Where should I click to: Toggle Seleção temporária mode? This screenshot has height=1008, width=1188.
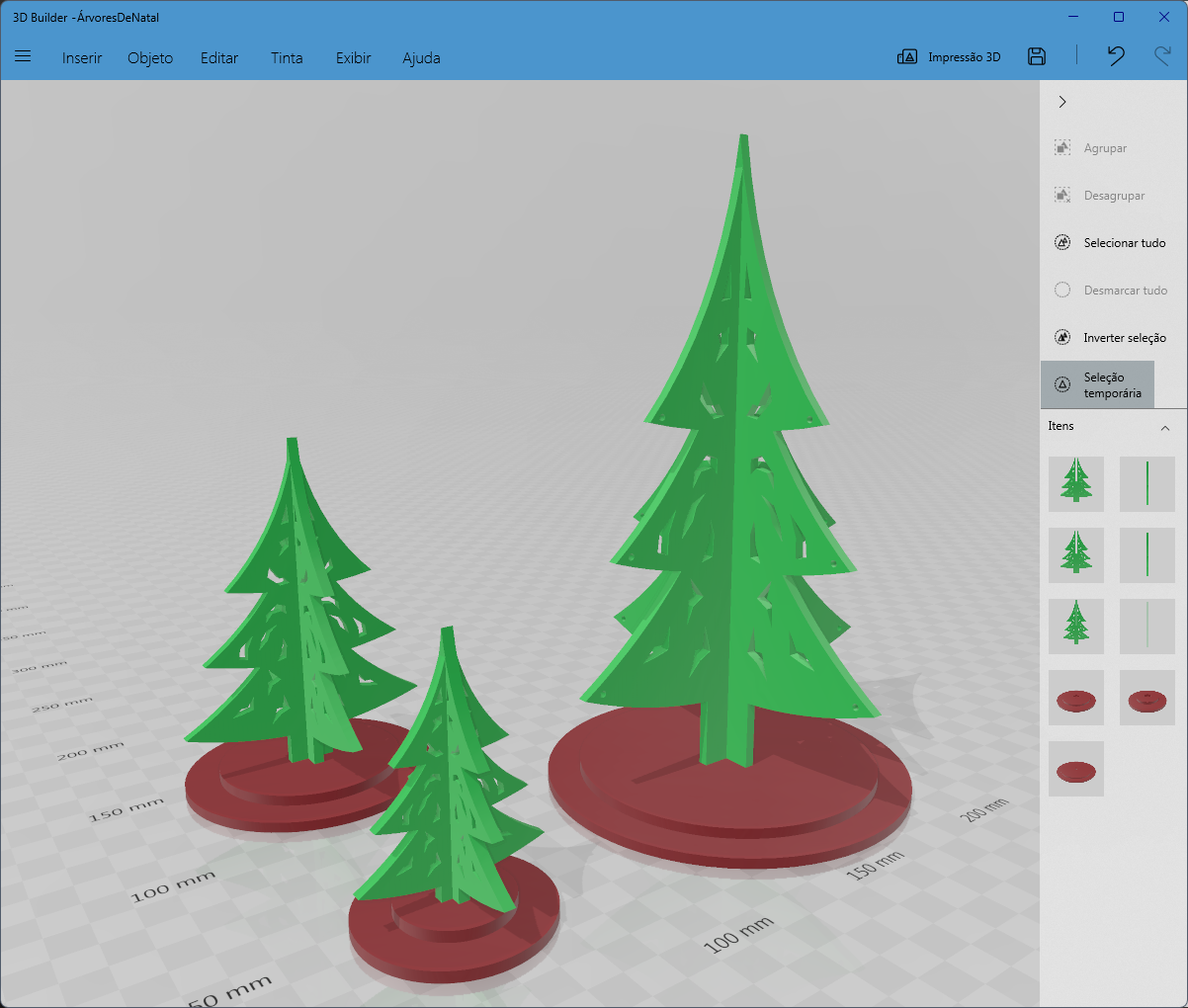(1098, 384)
